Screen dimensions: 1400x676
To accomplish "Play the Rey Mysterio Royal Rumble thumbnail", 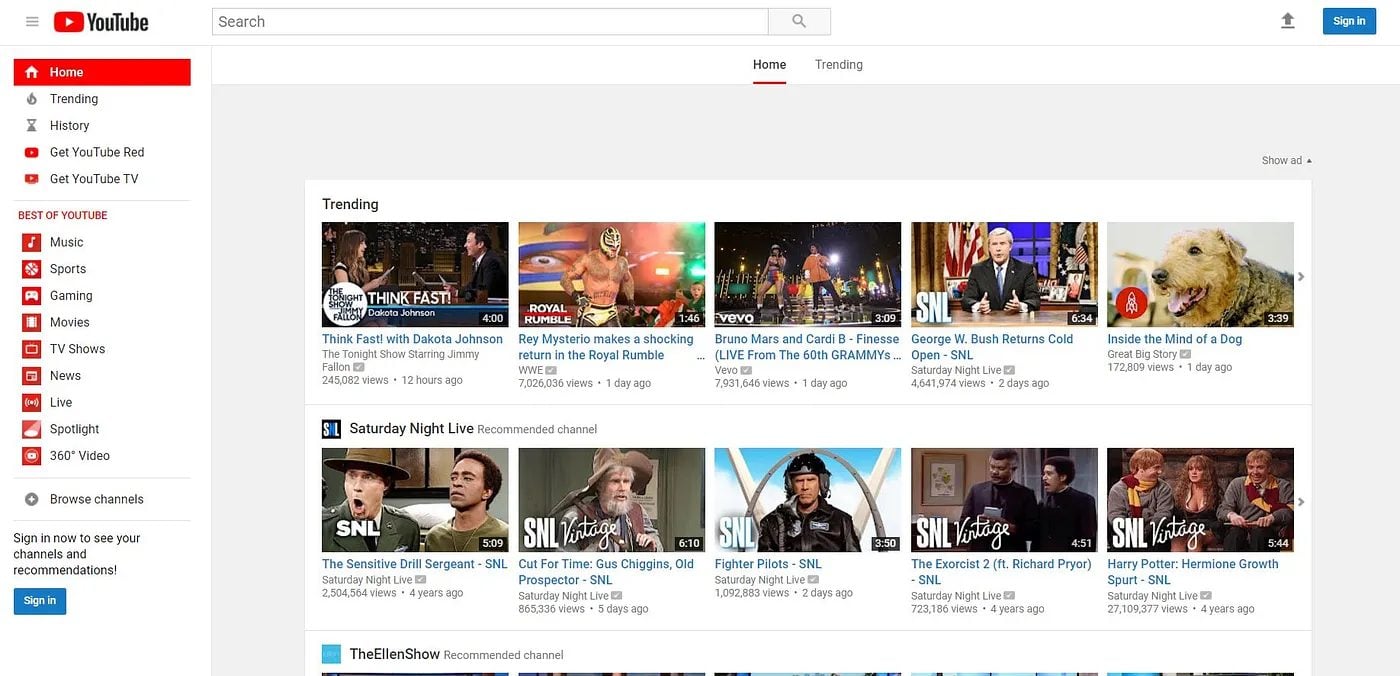I will point(611,275).
